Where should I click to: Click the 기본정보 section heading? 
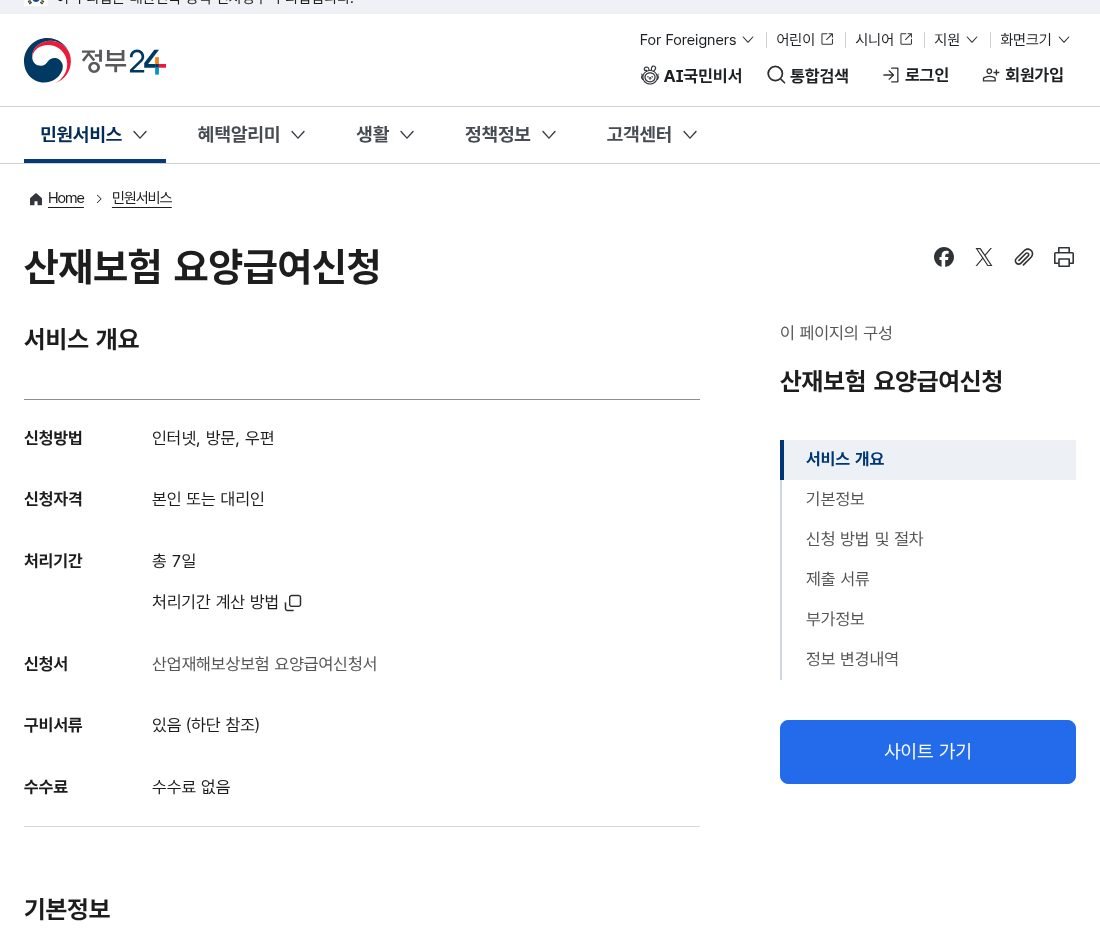pos(67,908)
